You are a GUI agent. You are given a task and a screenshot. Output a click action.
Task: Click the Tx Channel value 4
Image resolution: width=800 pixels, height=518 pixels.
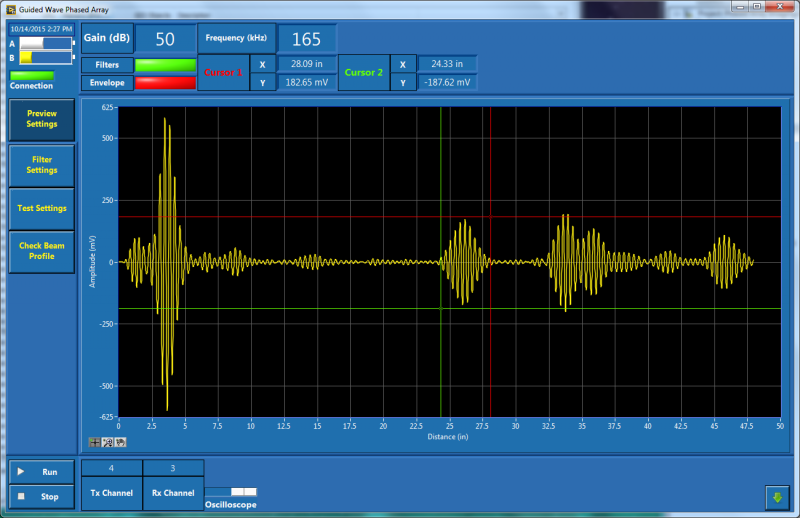pyautogui.click(x=111, y=468)
